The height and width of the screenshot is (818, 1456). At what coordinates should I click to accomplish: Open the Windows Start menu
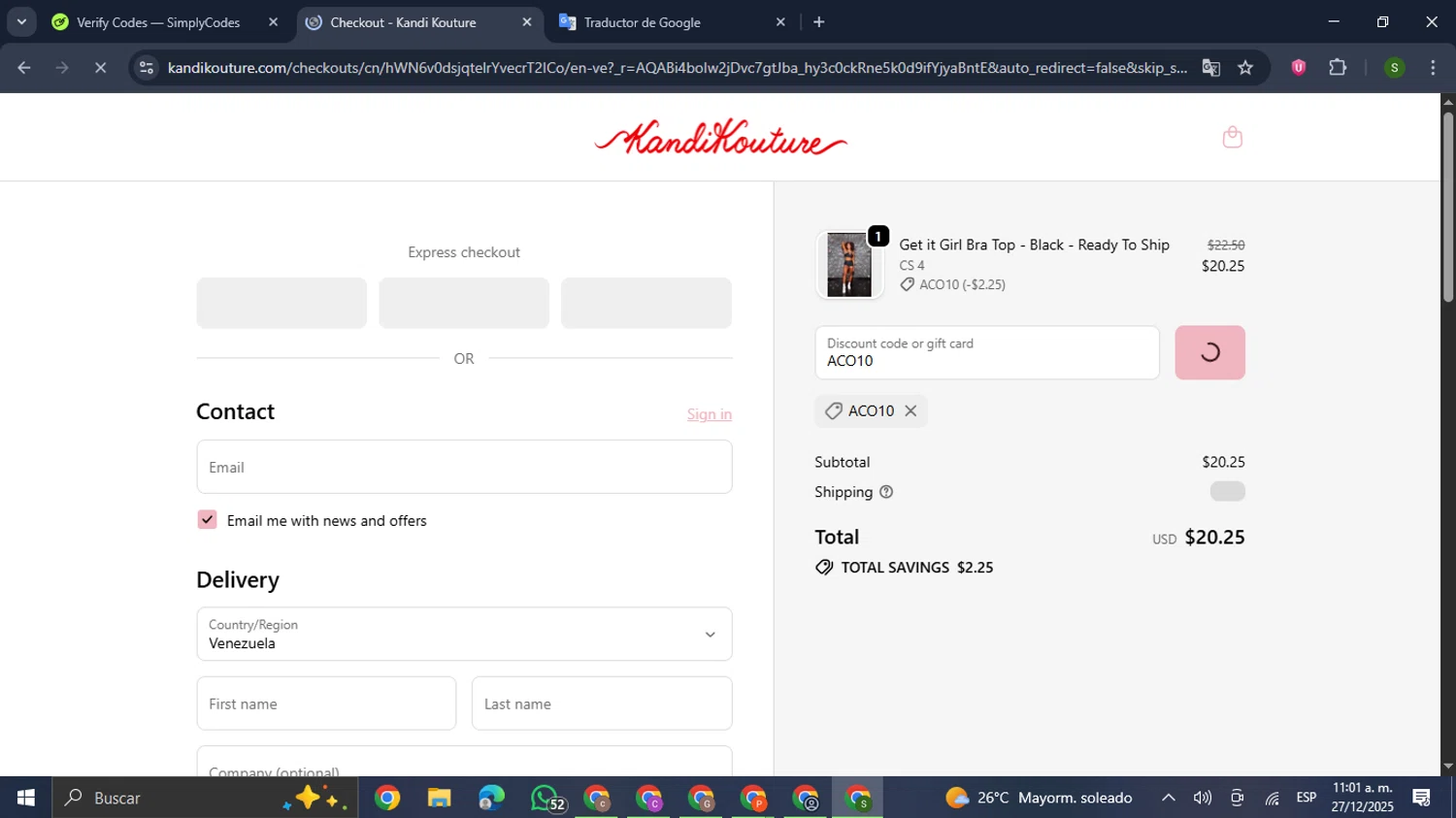click(x=25, y=798)
